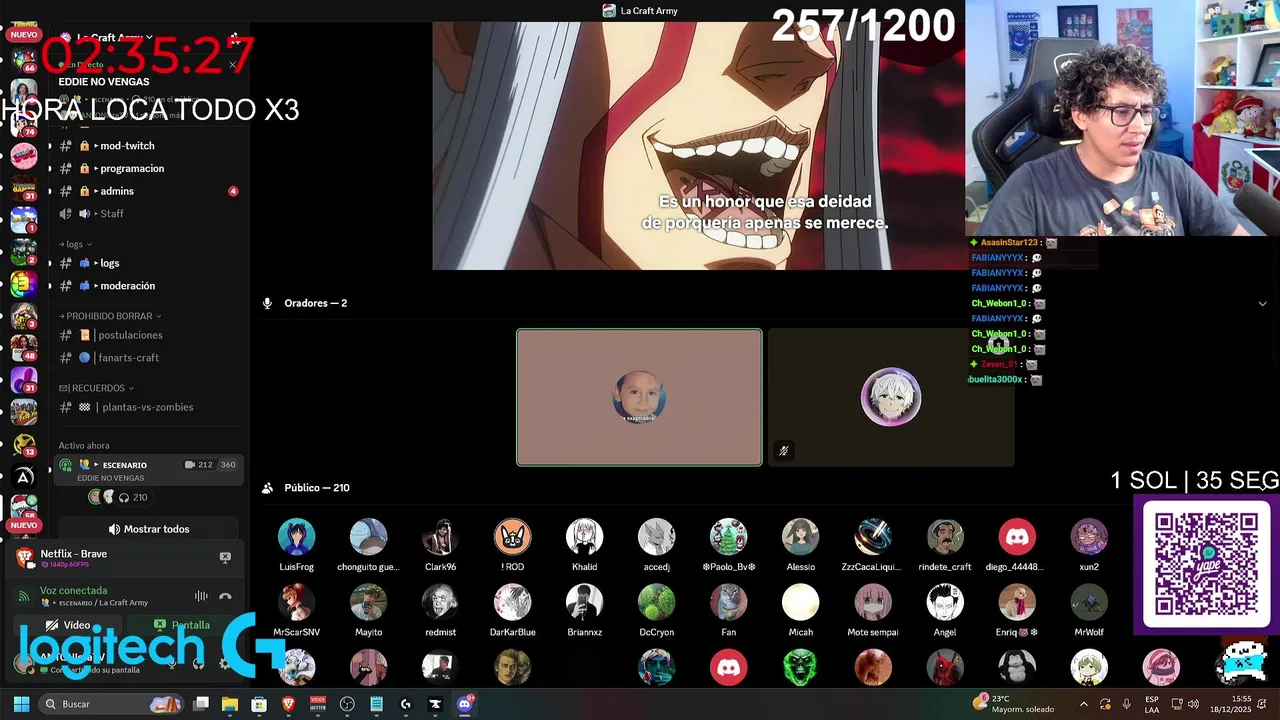
Task: Show hidden system tray icons
Action: [x=1083, y=704]
